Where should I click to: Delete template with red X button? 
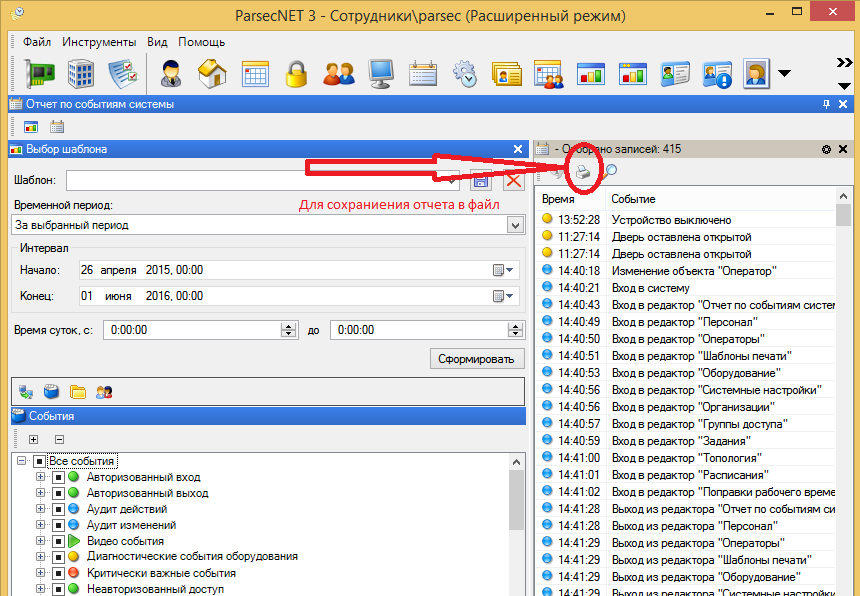coord(513,180)
